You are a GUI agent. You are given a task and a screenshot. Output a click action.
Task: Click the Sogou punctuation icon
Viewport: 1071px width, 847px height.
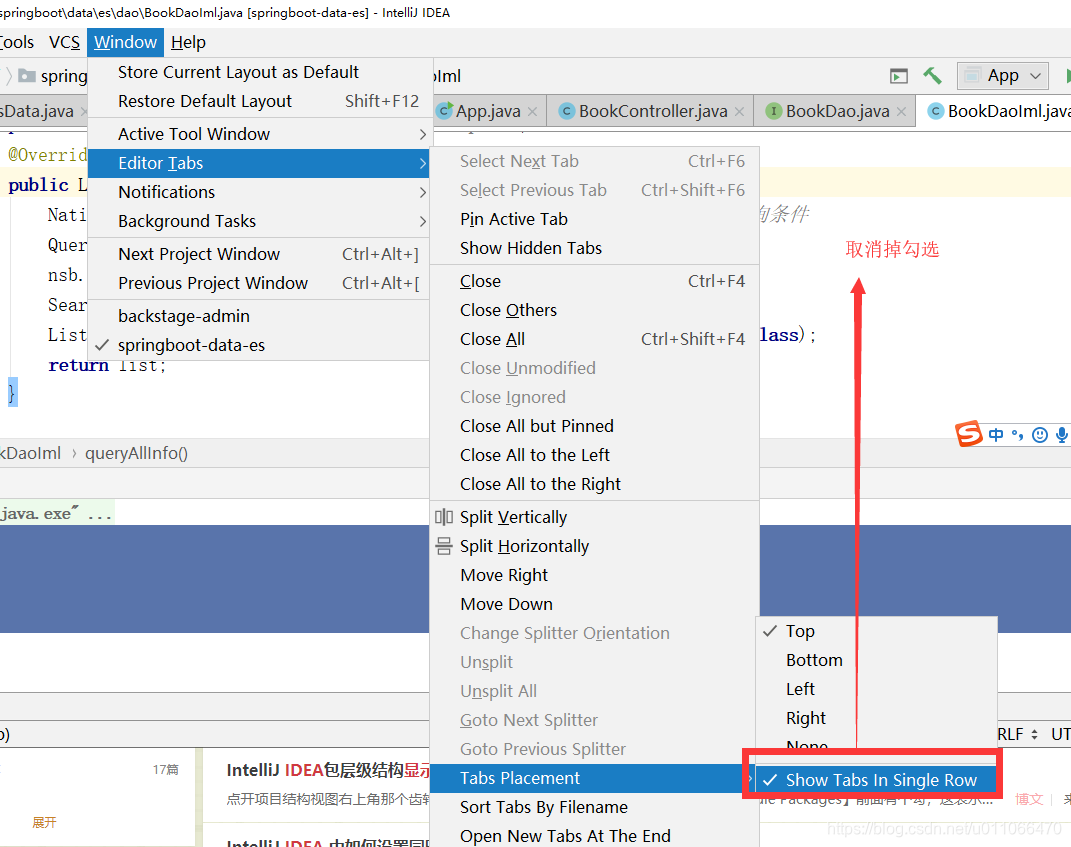point(1018,434)
